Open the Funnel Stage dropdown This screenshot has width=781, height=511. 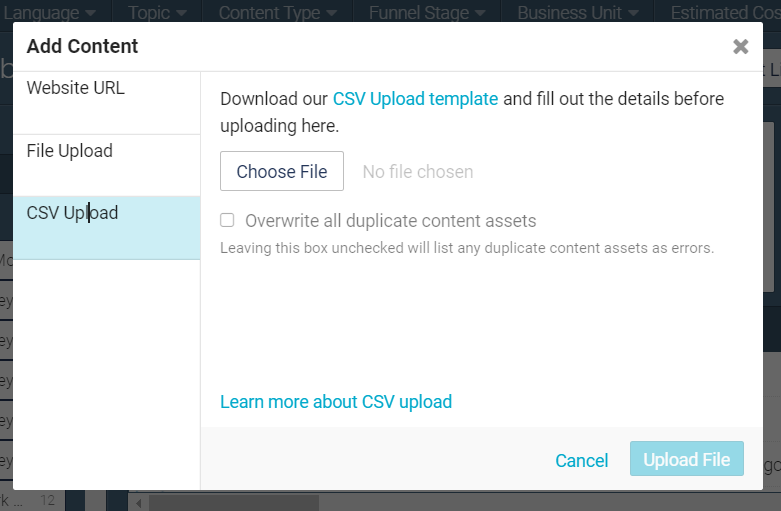(x=426, y=13)
